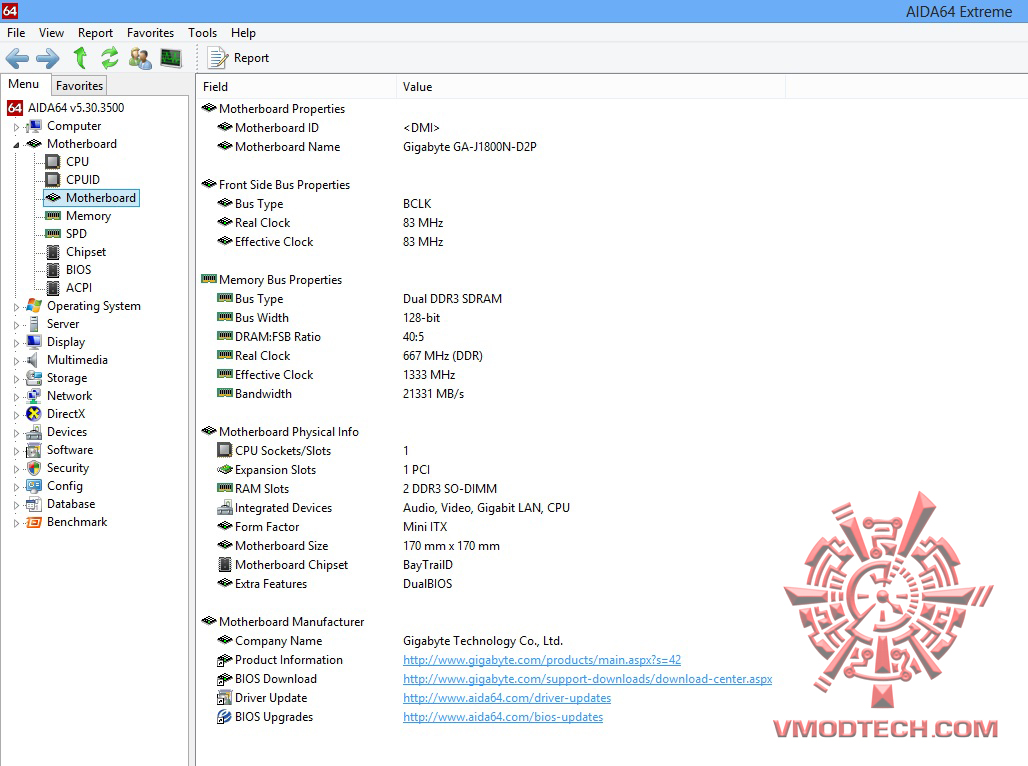Open the aida64.com bios-updates link
Viewport: 1028px width, 766px height.
pos(503,717)
